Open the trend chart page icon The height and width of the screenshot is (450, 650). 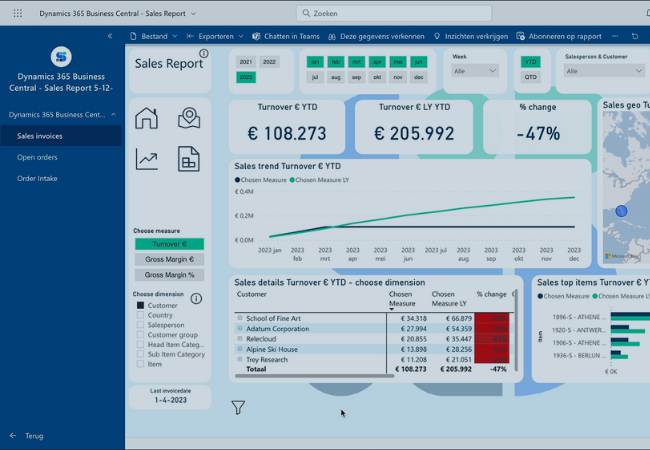click(x=146, y=160)
